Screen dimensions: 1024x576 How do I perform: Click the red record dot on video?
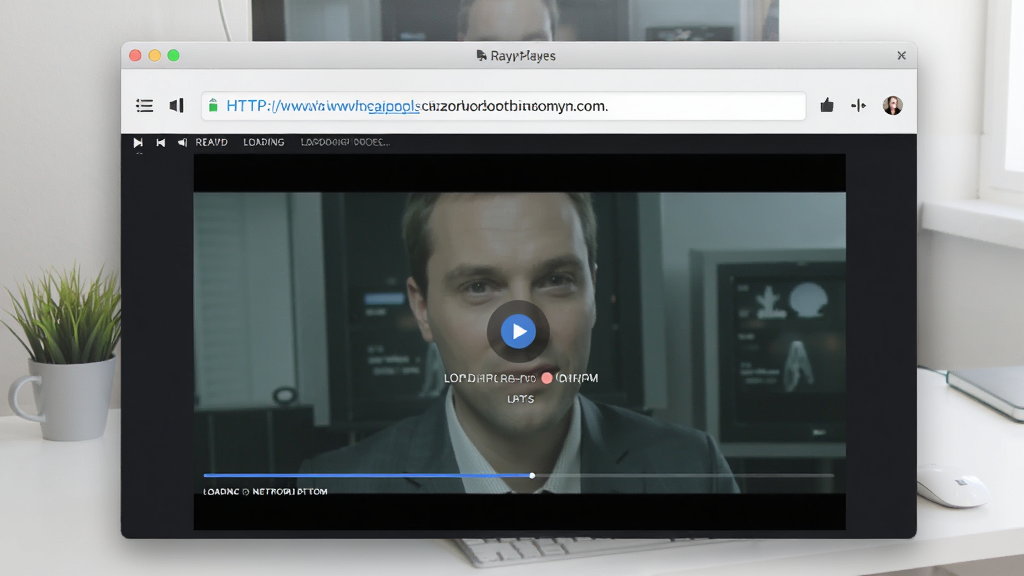pyautogui.click(x=547, y=378)
